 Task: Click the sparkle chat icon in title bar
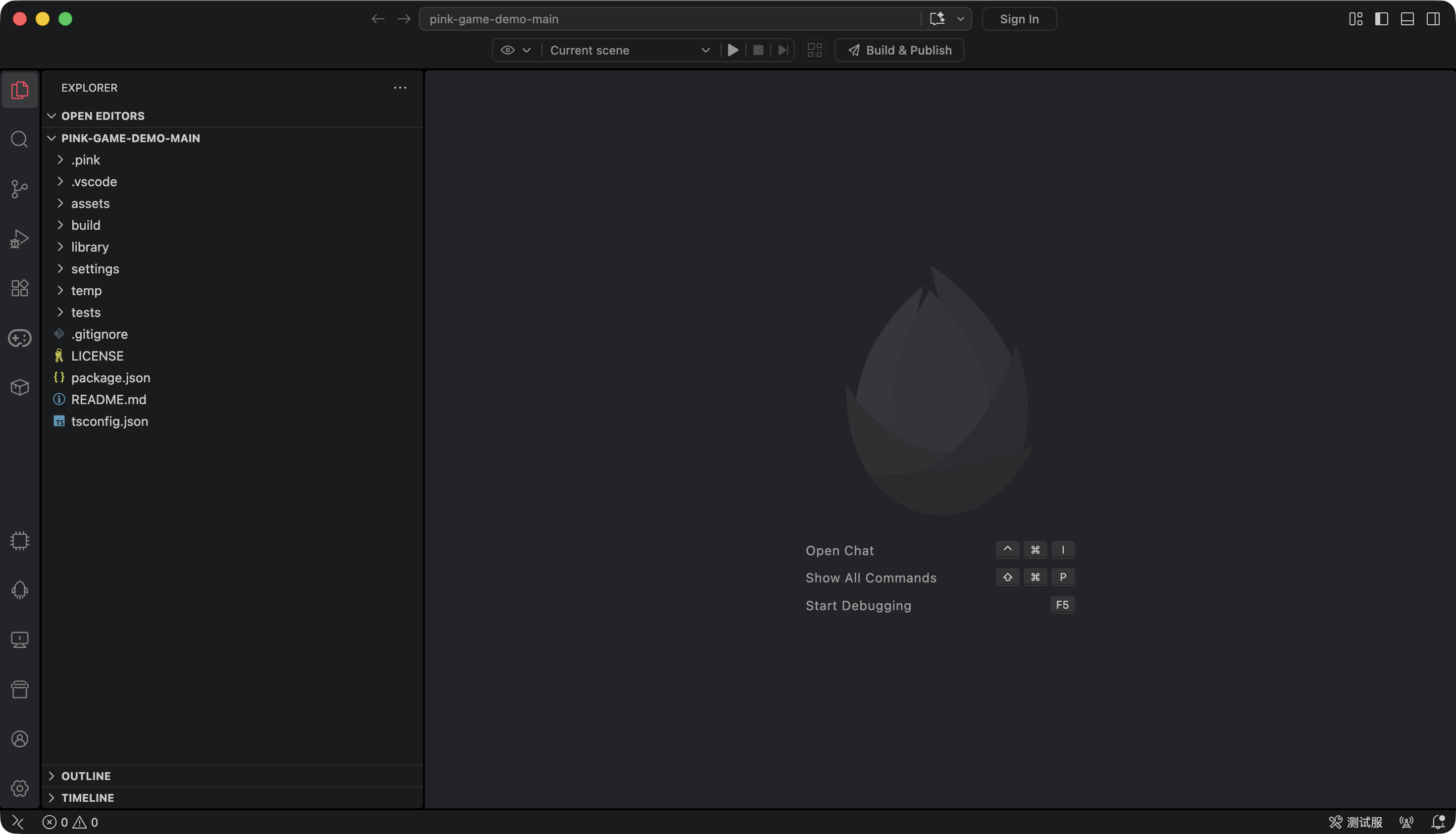tap(937, 19)
